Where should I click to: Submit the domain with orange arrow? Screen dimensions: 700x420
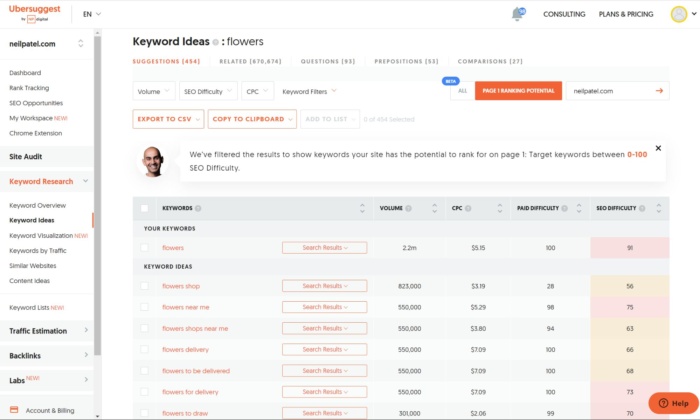pyautogui.click(x=659, y=91)
